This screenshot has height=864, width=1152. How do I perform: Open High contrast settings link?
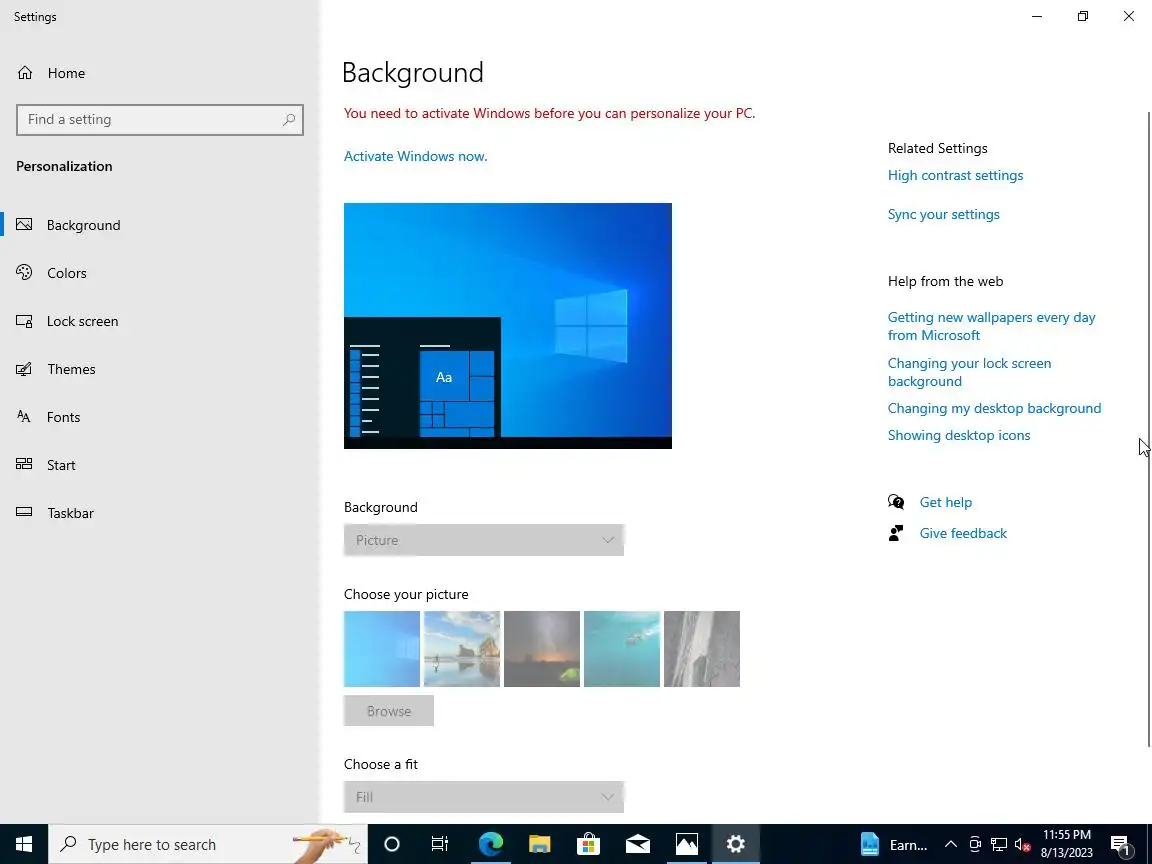pyautogui.click(x=955, y=175)
